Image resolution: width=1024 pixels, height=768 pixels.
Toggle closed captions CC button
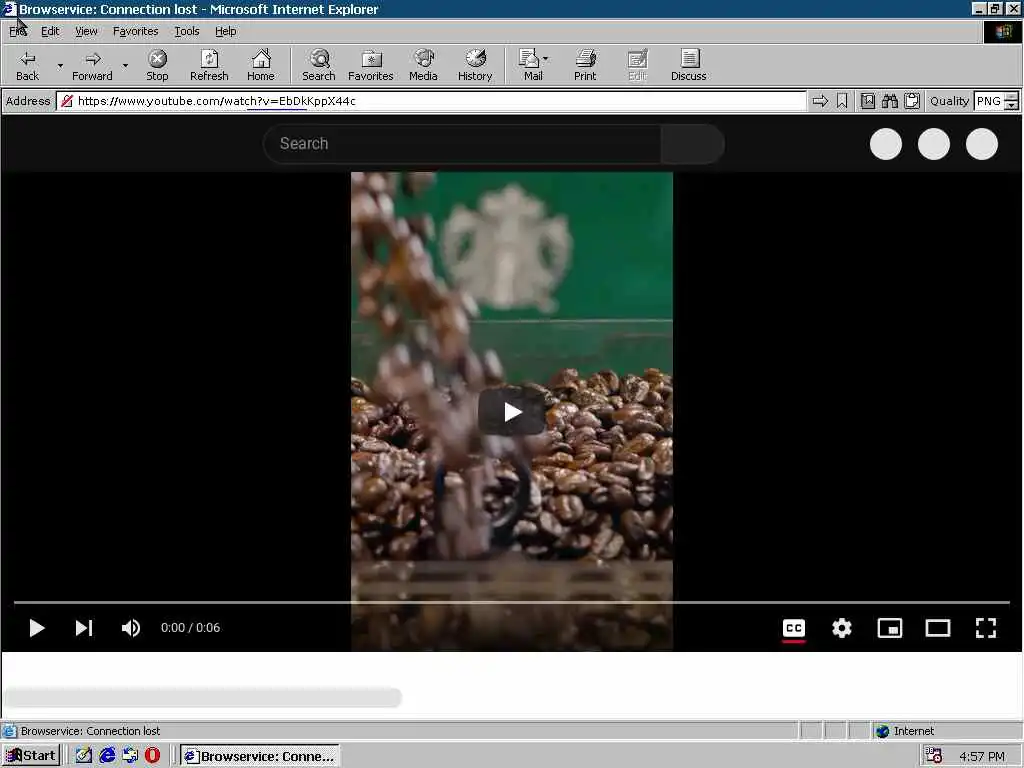pyautogui.click(x=793, y=629)
